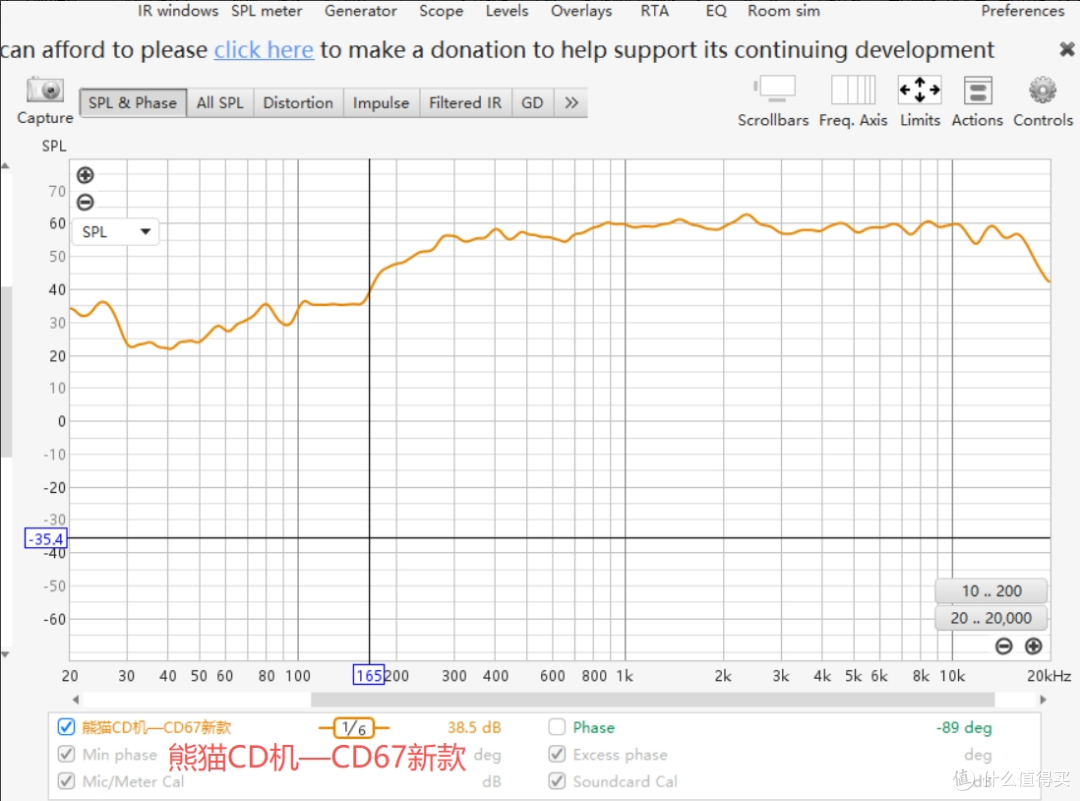
Task: Switch to the Distortion tab
Action: pyautogui.click(x=298, y=103)
